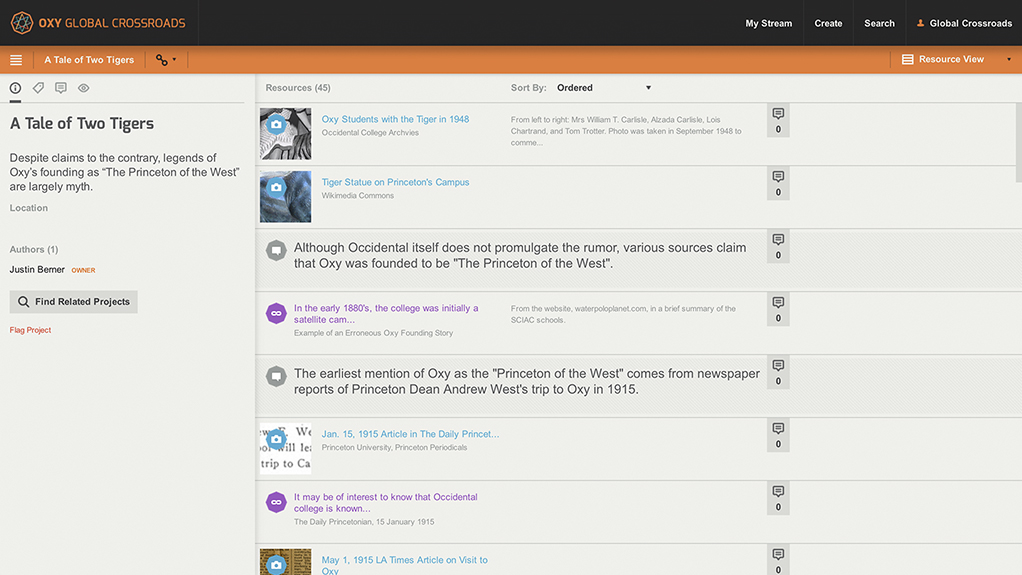Click 'Princeton University, Princeton Periodicals' text
Viewport: 1022px width, 575px height.
coord(394,447)
